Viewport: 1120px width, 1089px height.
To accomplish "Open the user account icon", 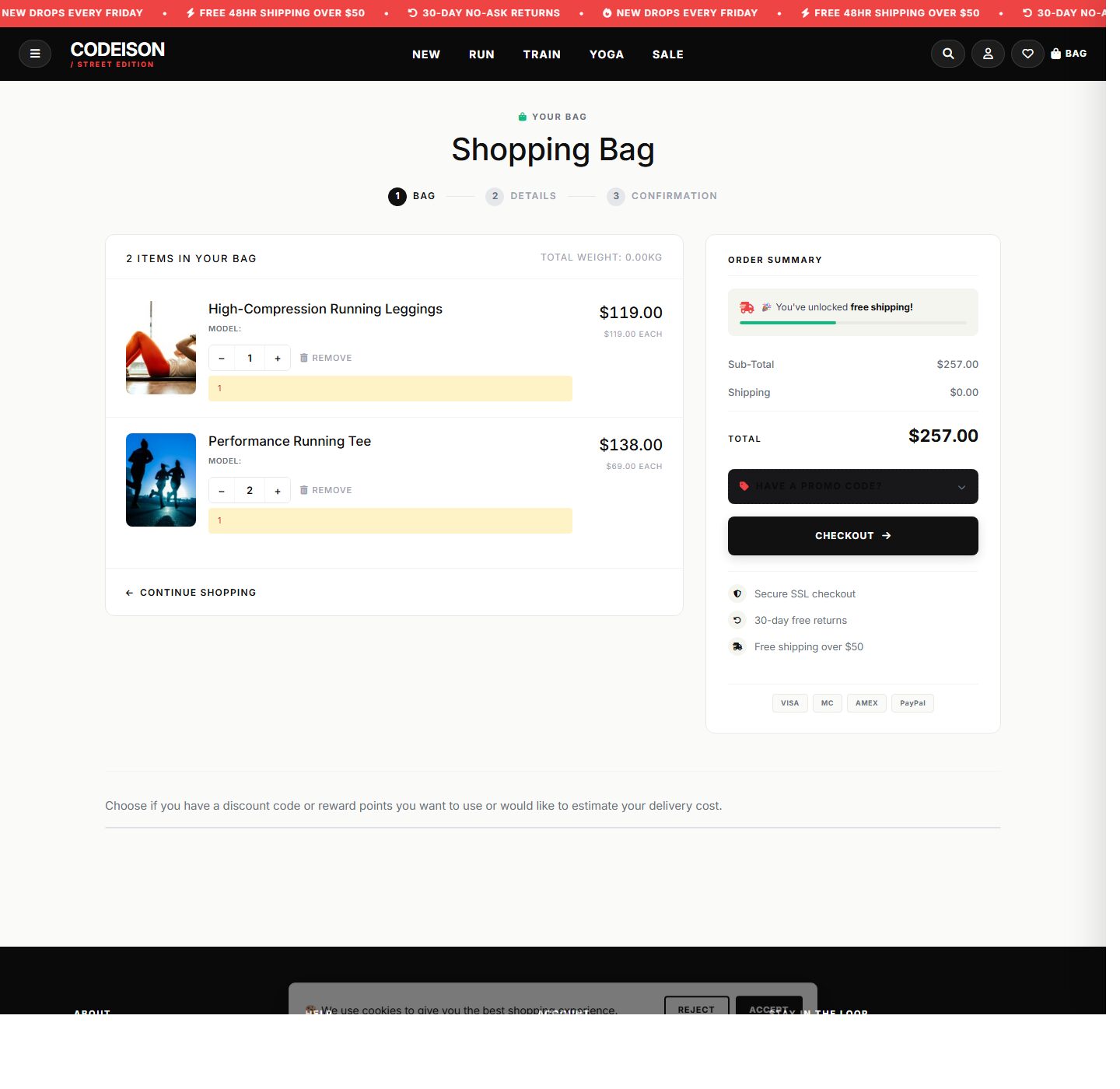I will pos(988,54).
